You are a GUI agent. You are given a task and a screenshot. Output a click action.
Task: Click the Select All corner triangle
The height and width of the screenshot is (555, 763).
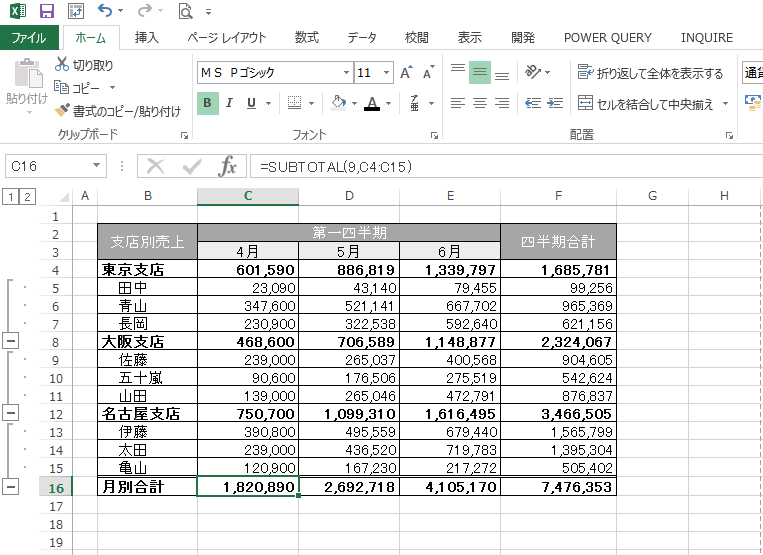click(62, 197)
